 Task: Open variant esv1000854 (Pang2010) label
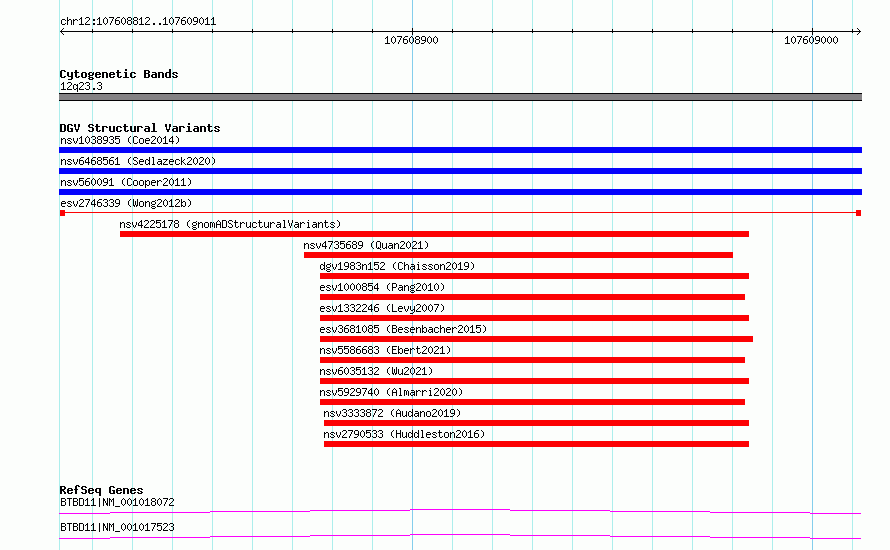tap(382, 287)
